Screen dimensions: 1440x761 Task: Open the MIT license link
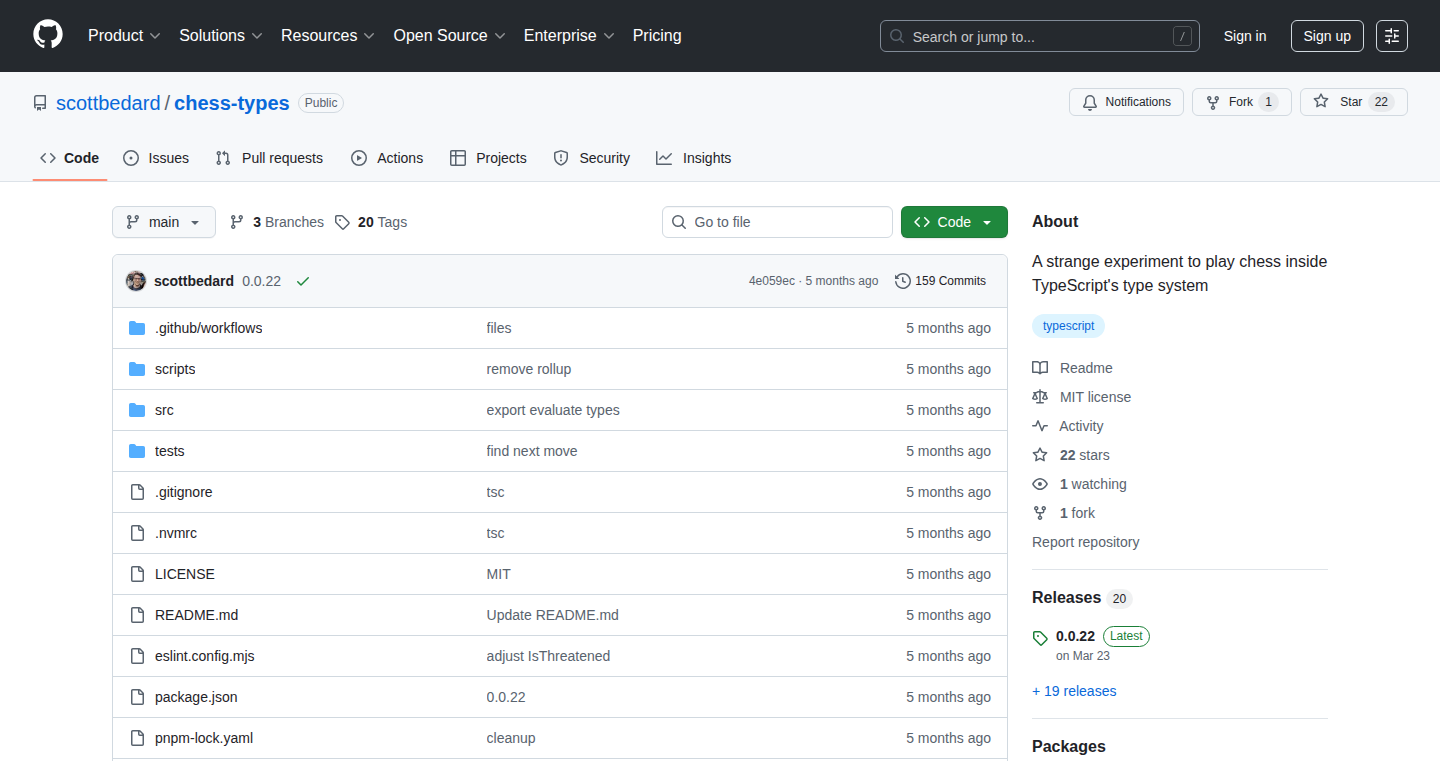1082,397
